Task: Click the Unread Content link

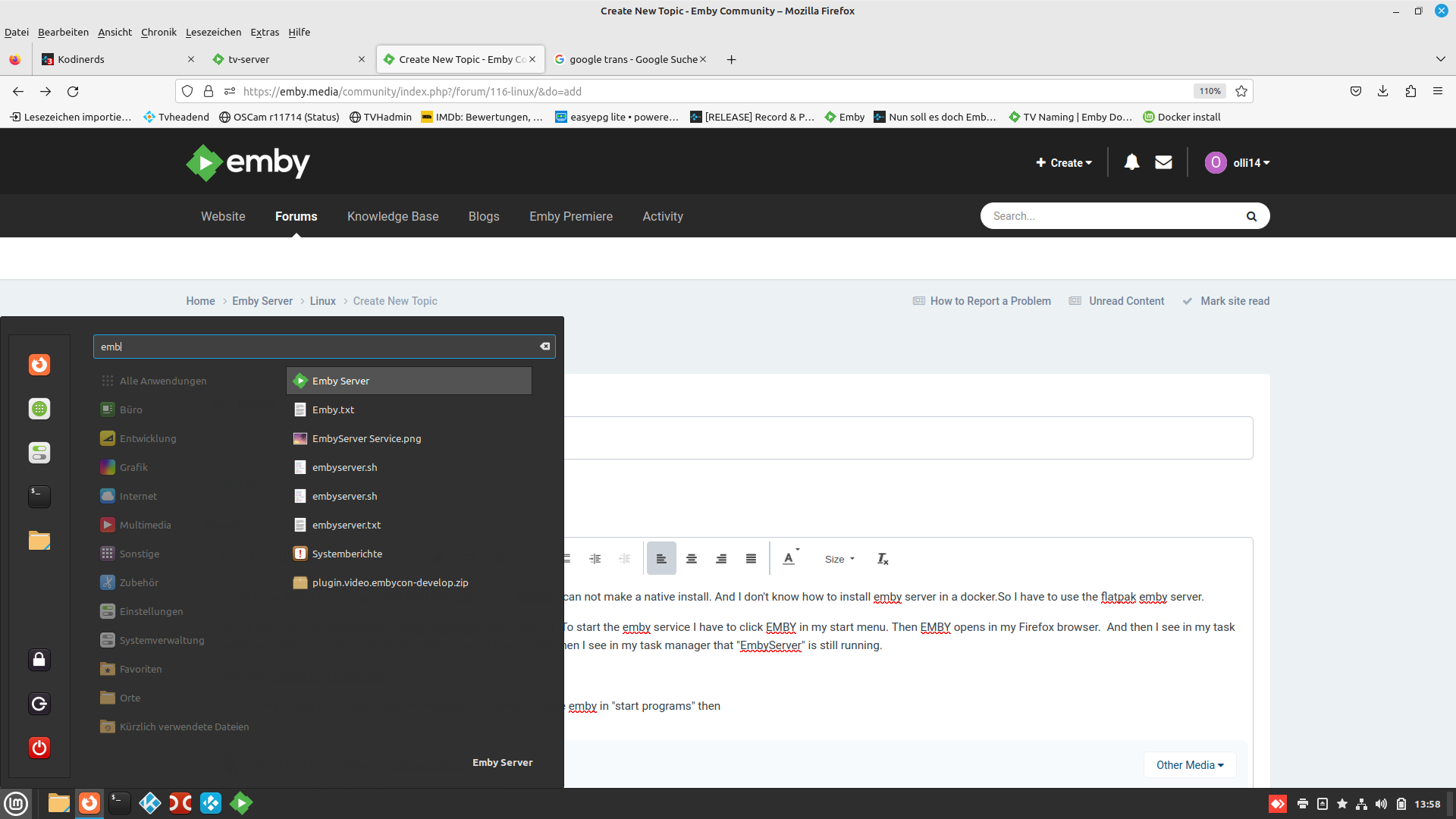Action: click(1126, 301)
